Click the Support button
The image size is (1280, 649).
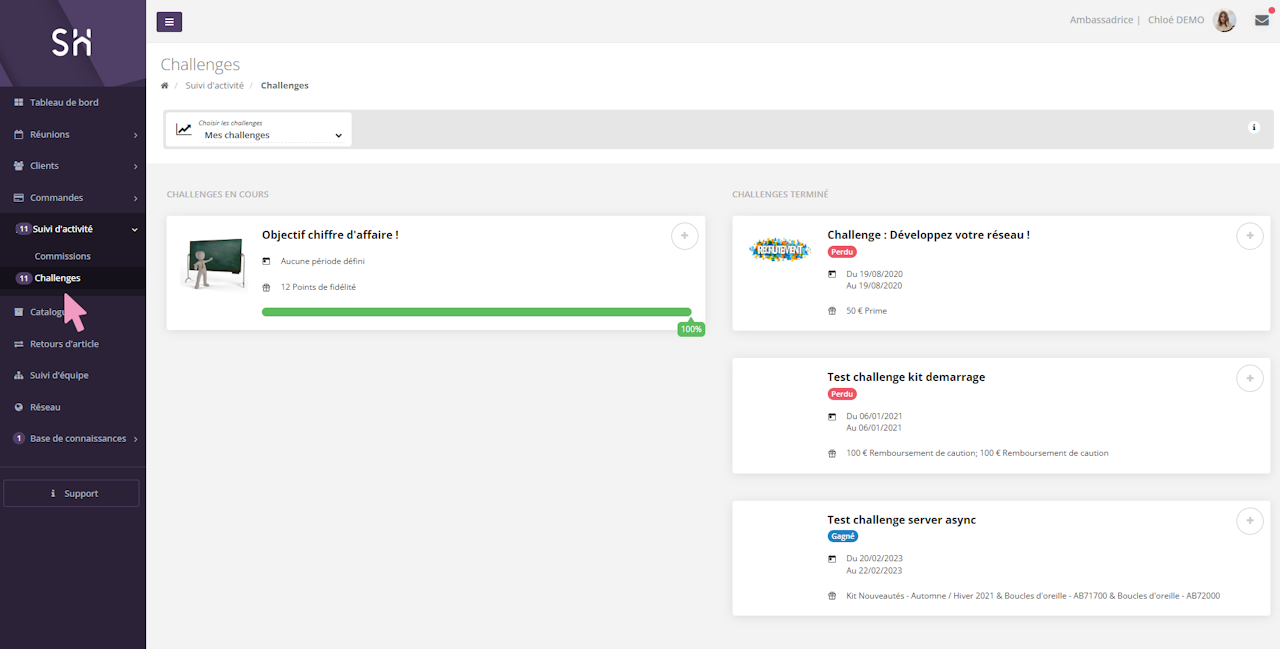pos(72,494)
